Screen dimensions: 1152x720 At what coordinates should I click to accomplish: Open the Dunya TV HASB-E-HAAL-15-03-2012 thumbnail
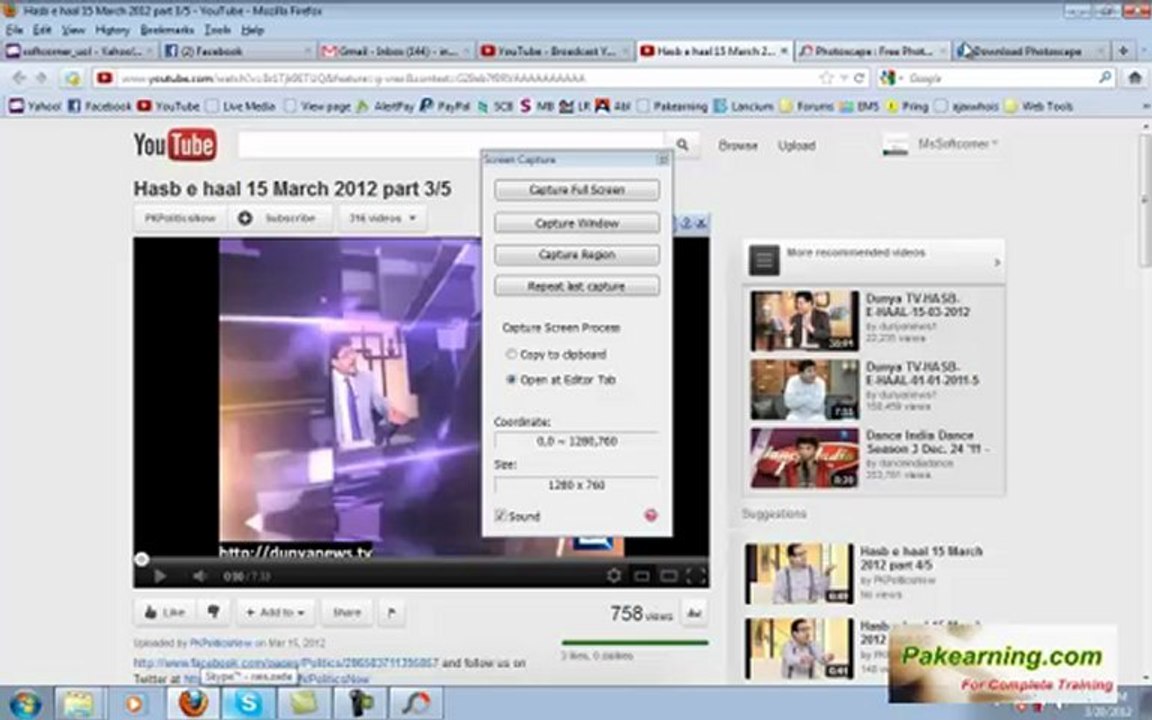[804, 320]
